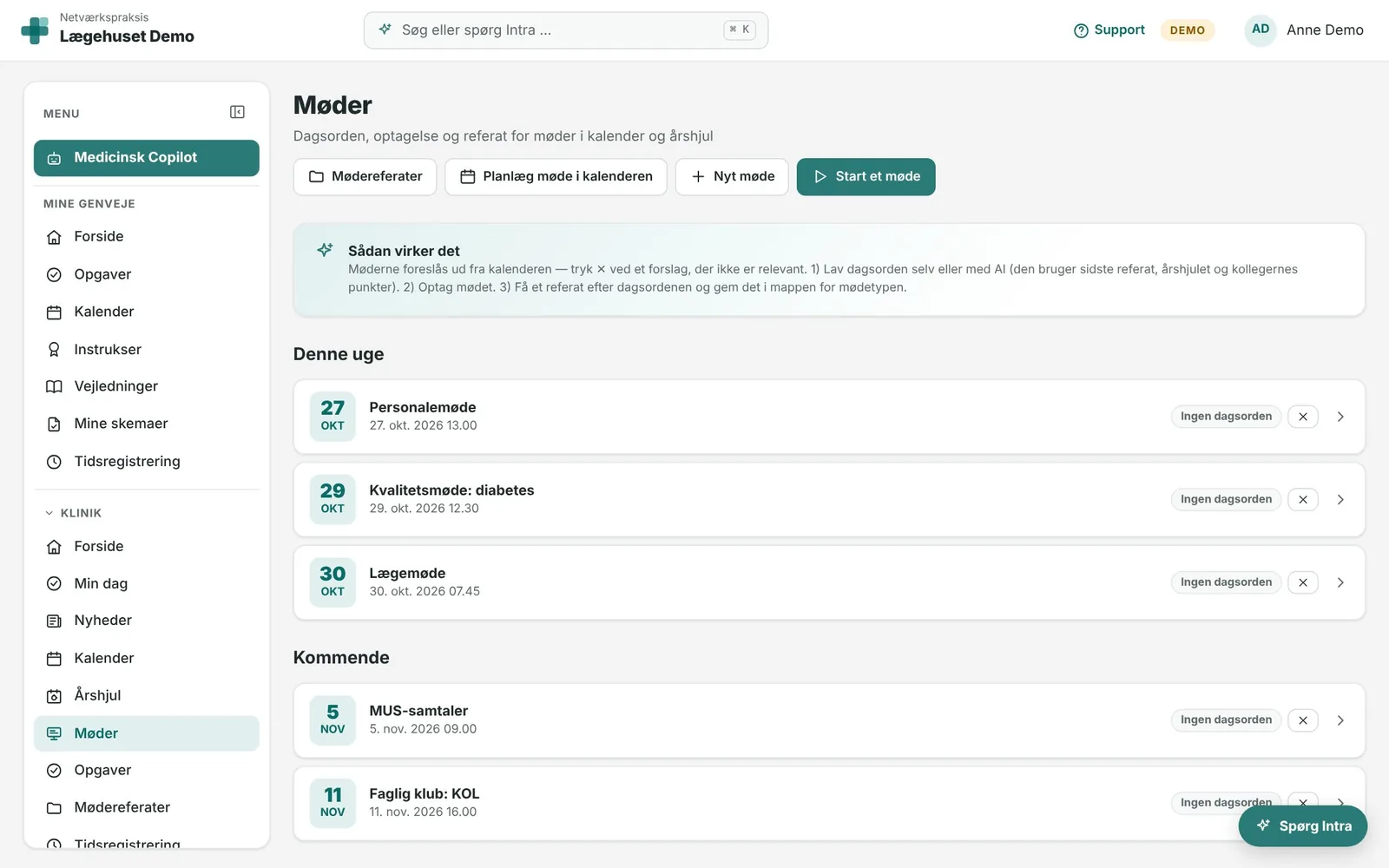Dismiss the Personalemøde meeting suggestion
The image size is (1389, 868).
(x=1303, y=417)
